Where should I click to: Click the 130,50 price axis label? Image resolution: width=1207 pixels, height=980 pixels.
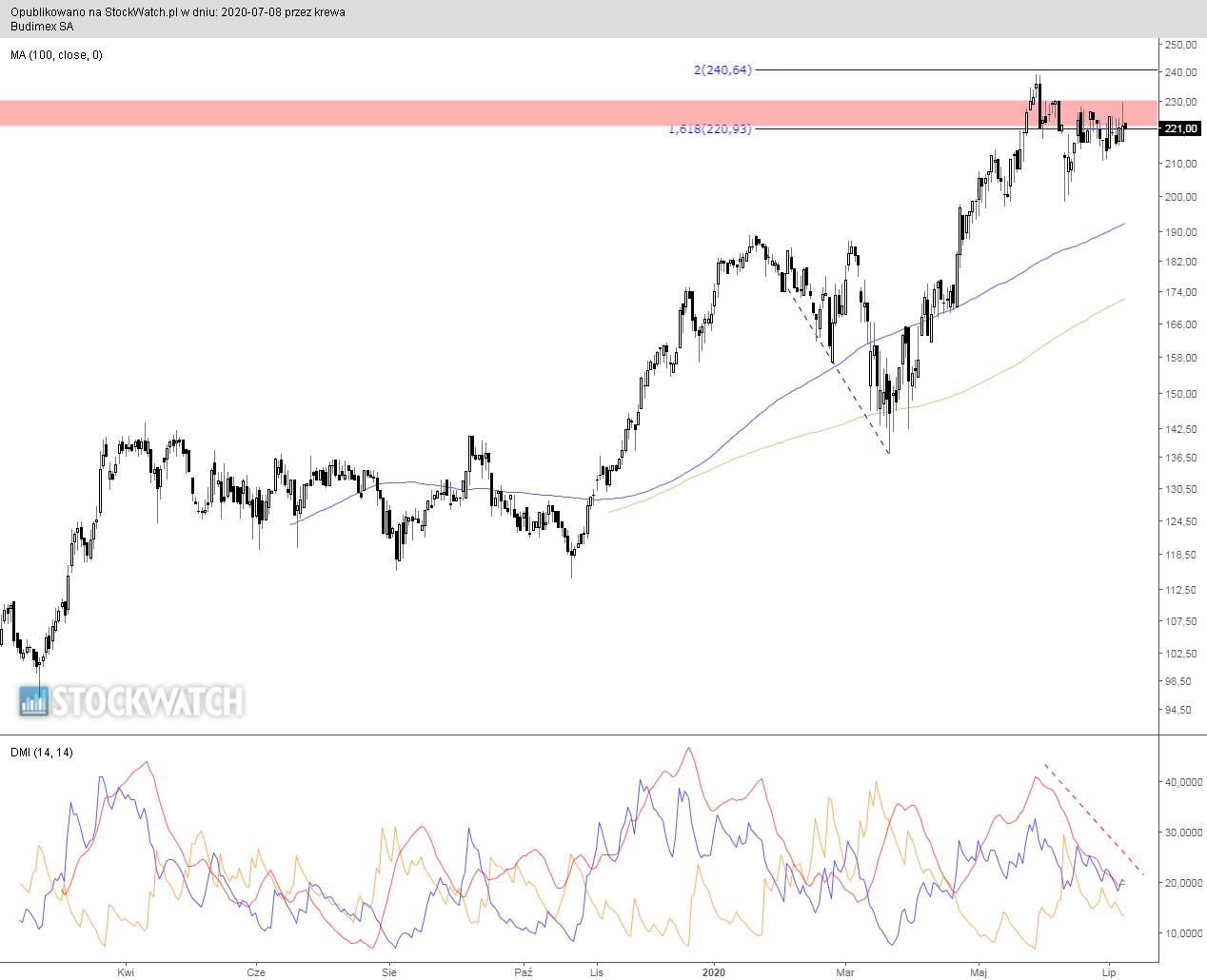point(1183,489)
